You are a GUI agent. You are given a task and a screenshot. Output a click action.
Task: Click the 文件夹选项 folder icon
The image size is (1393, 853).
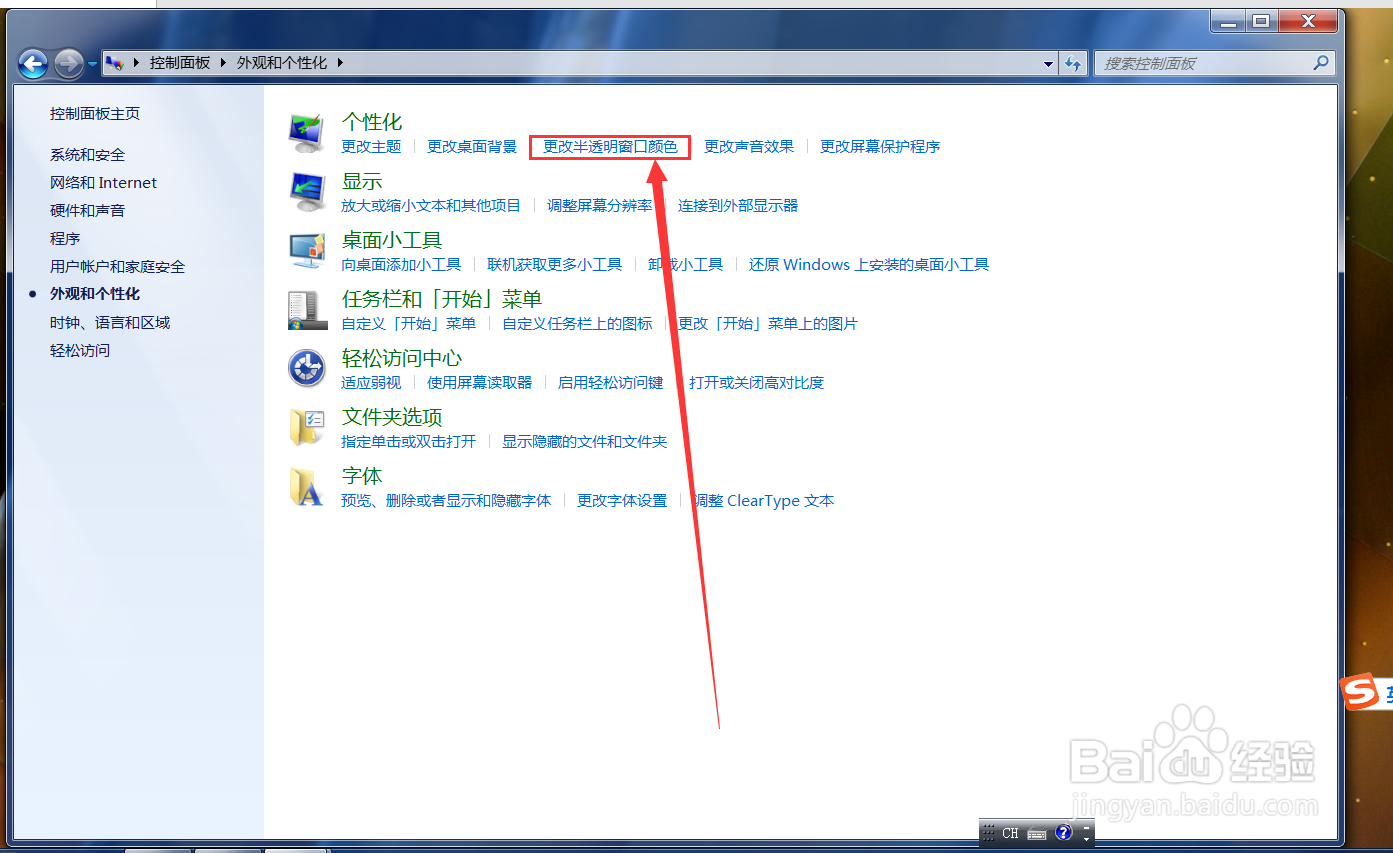click(x=307, y=425)
